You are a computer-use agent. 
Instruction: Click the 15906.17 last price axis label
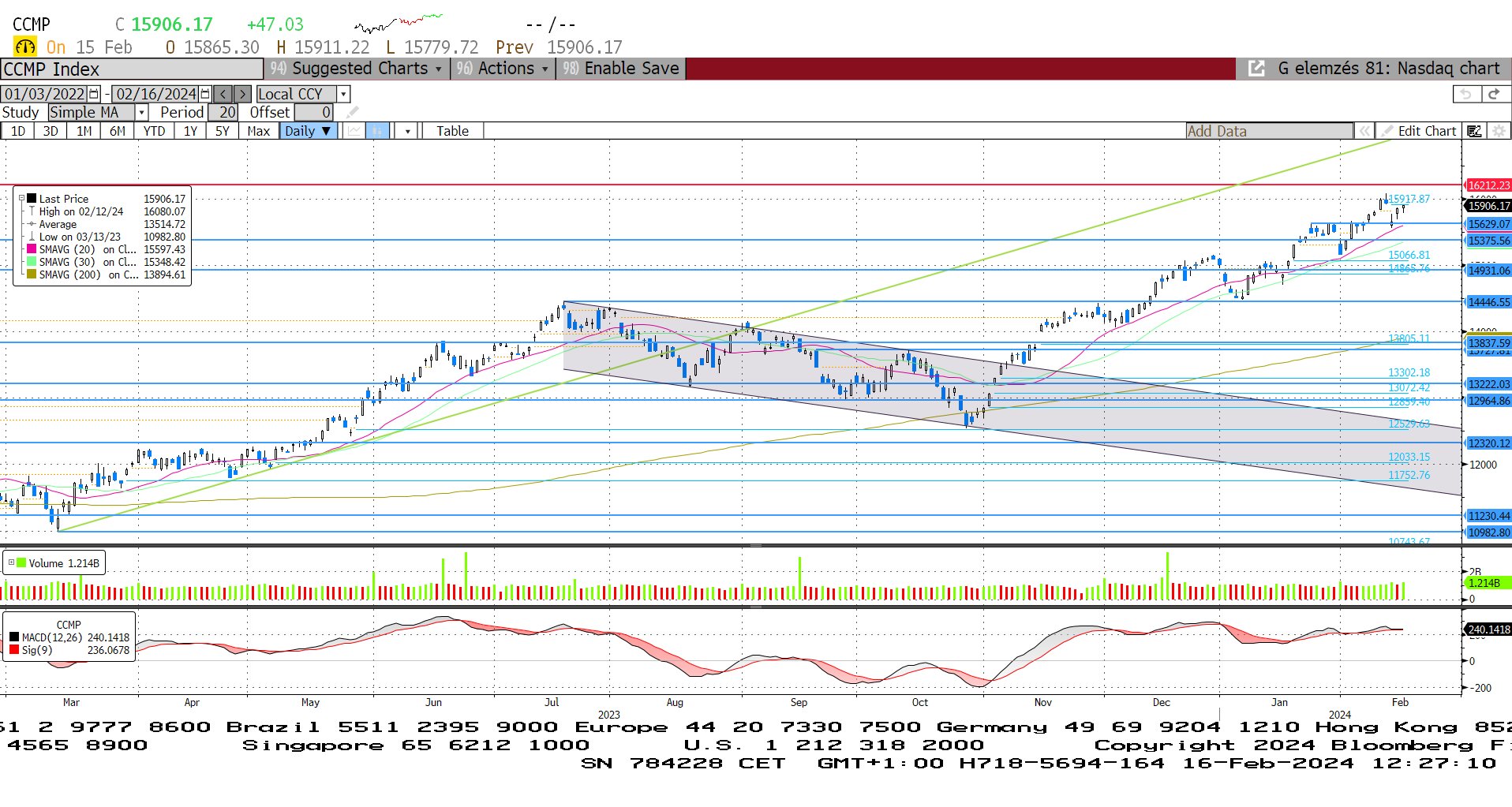[x=1488, y=206]
